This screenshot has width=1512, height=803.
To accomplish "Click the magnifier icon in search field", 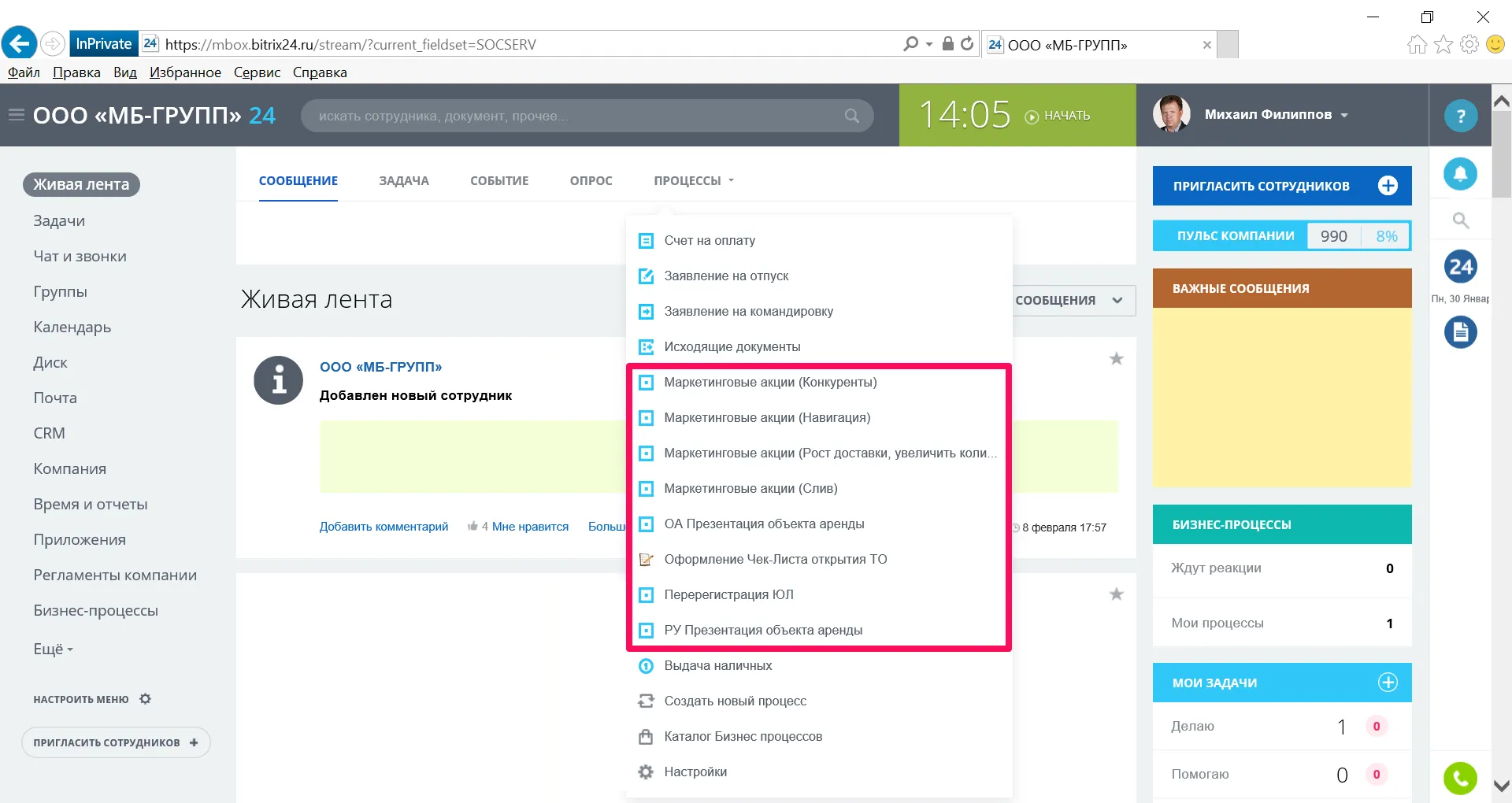I will (x=851, y=116).
